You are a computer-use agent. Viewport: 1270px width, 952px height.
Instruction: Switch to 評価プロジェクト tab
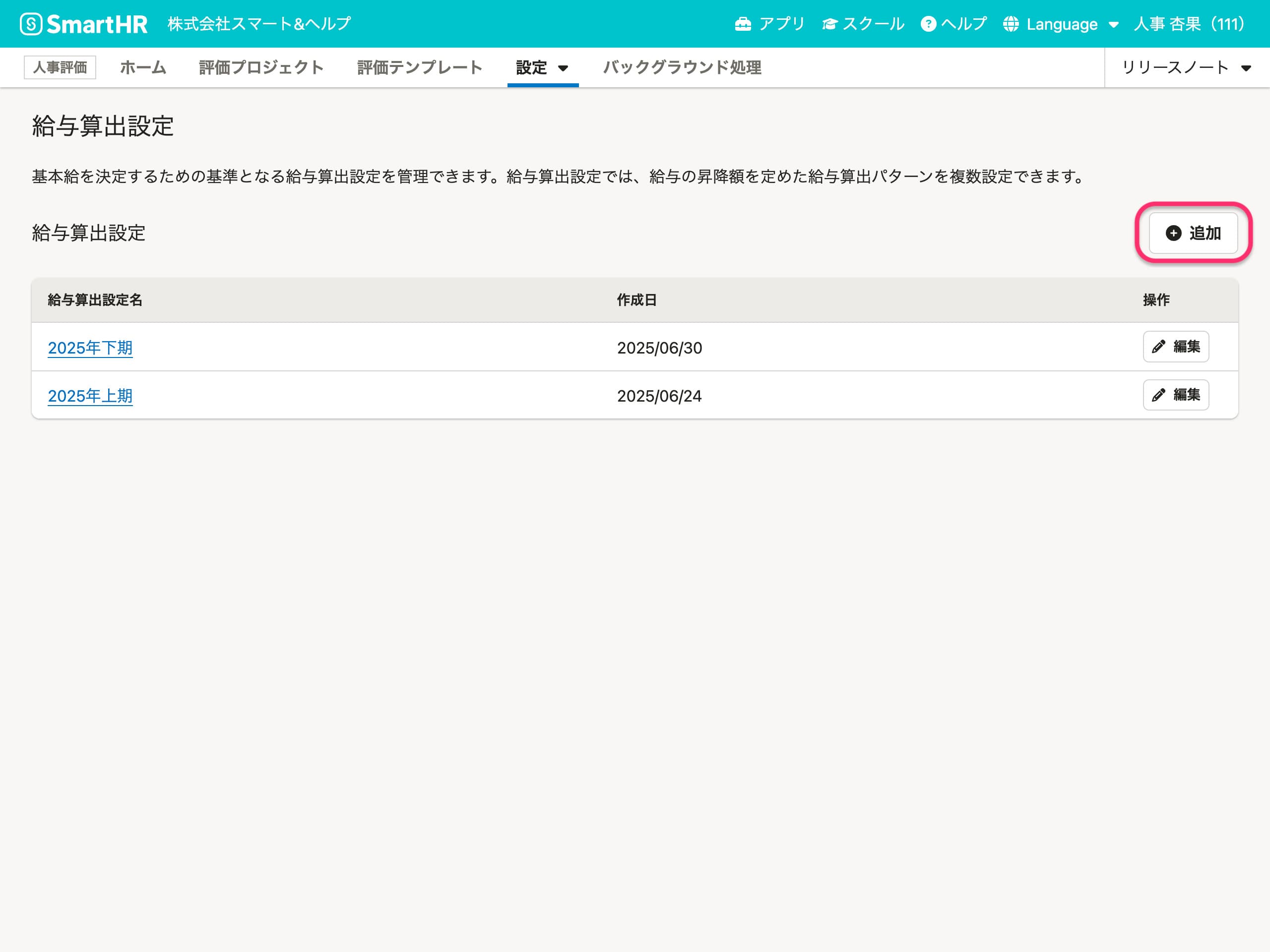pyautogui.click(x=261, y=68)
